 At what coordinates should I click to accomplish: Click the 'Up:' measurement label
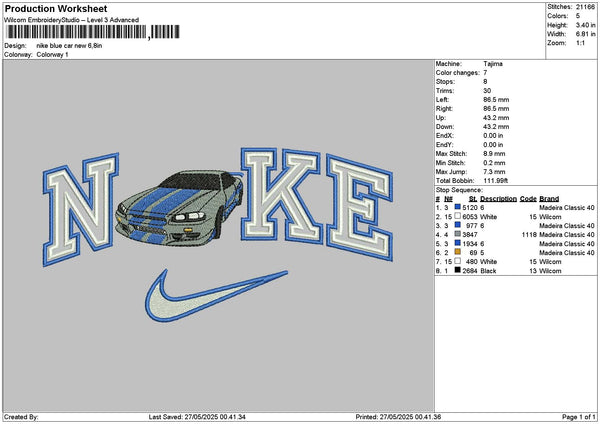point(441,117)
